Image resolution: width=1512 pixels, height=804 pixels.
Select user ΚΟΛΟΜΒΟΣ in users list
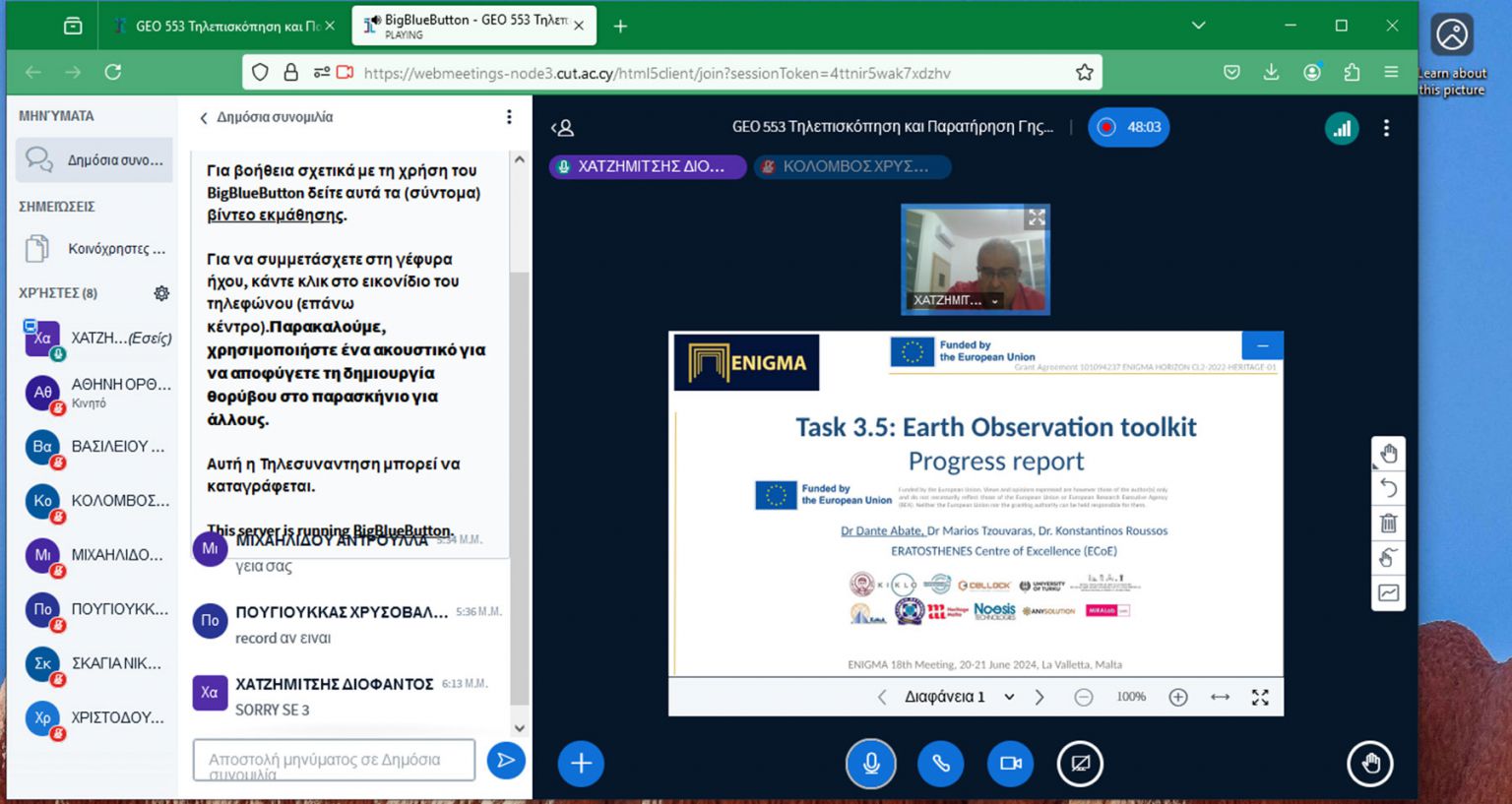pos(94,501)
